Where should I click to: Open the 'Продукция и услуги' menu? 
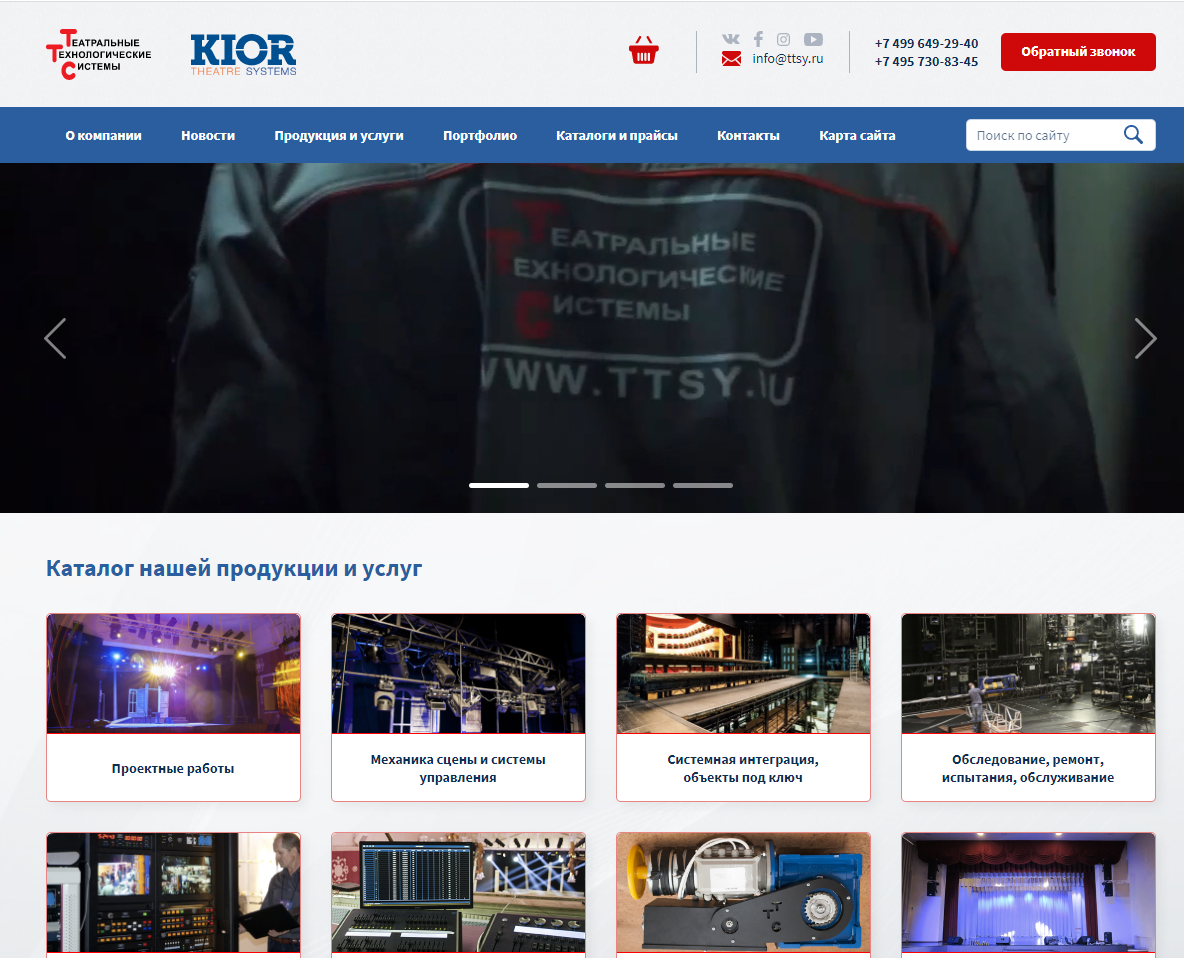coord(339,136)
